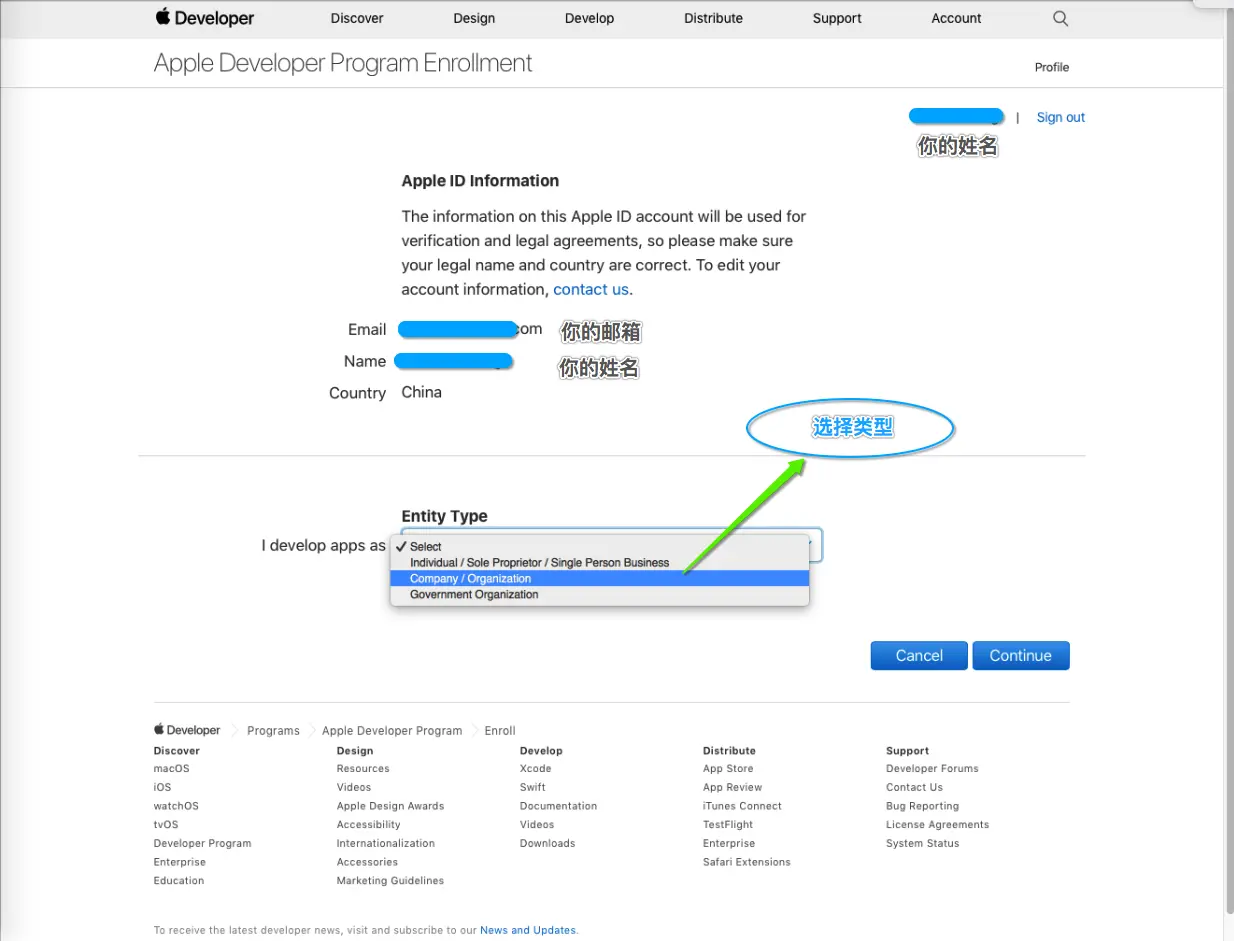The width and height of the screenshot is (1234, 941).
Task: Open License Agreements footer link
Action: [937, 825]
